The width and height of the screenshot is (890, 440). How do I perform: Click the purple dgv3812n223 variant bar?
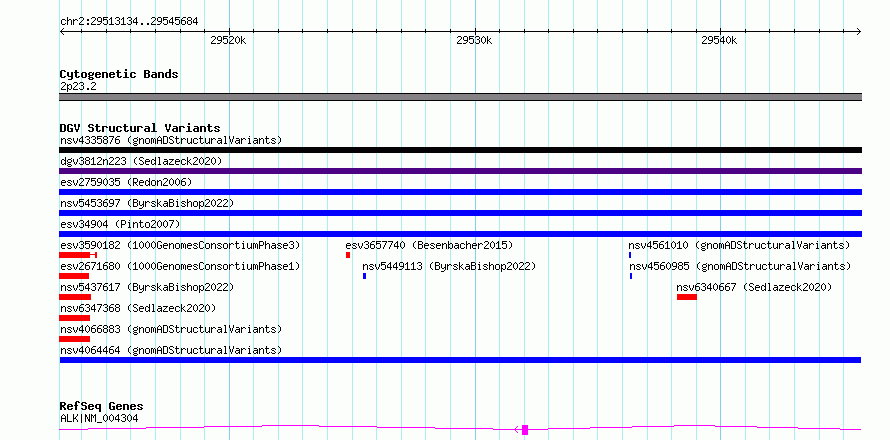tap(460, 171)
